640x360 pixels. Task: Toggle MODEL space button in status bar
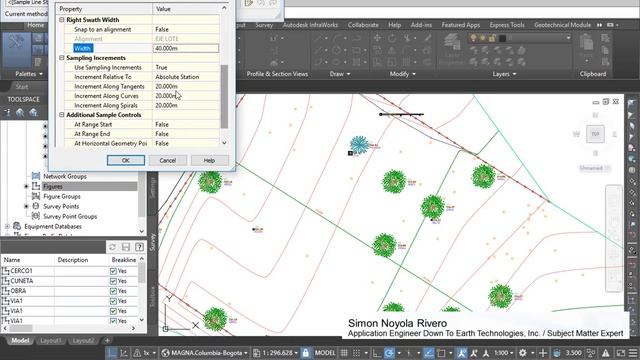(x=325, y=353)
